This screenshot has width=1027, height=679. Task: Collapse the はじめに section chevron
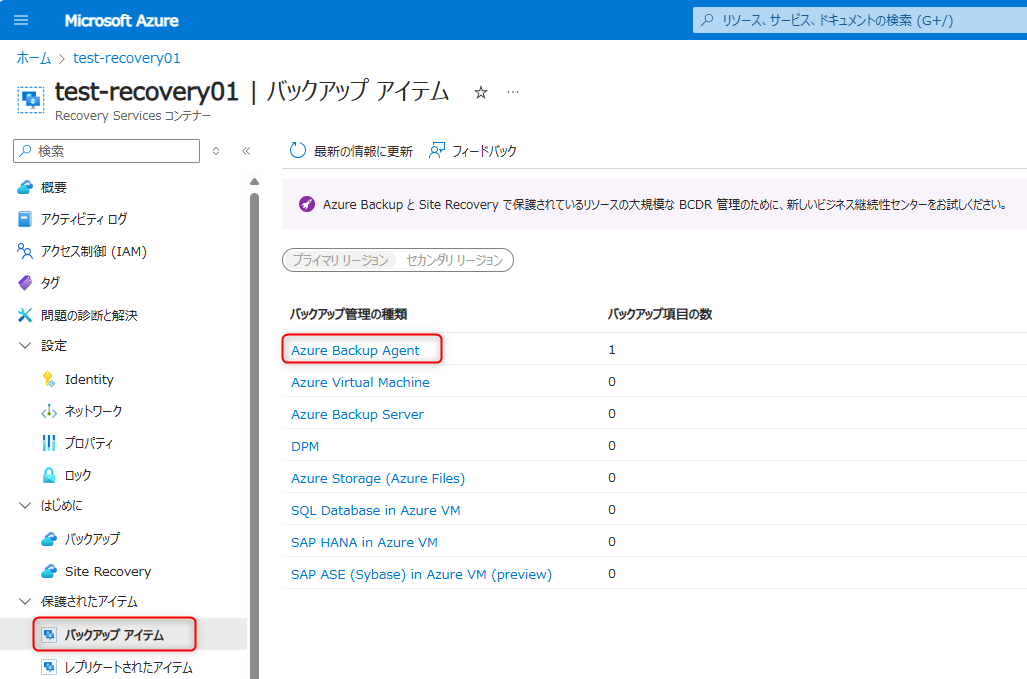tap(25, 505)
